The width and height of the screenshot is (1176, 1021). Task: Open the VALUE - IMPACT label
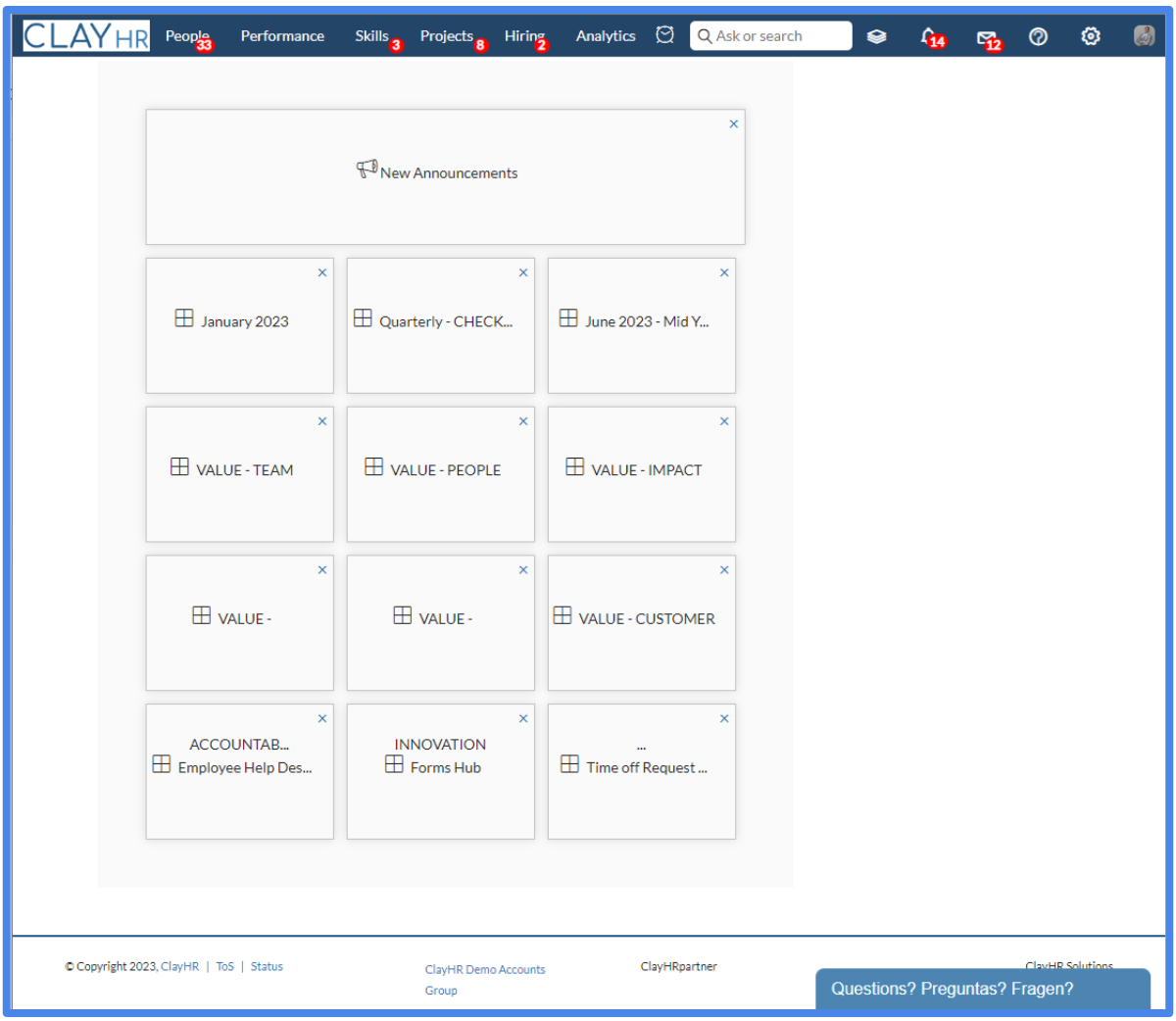(647, 470)
